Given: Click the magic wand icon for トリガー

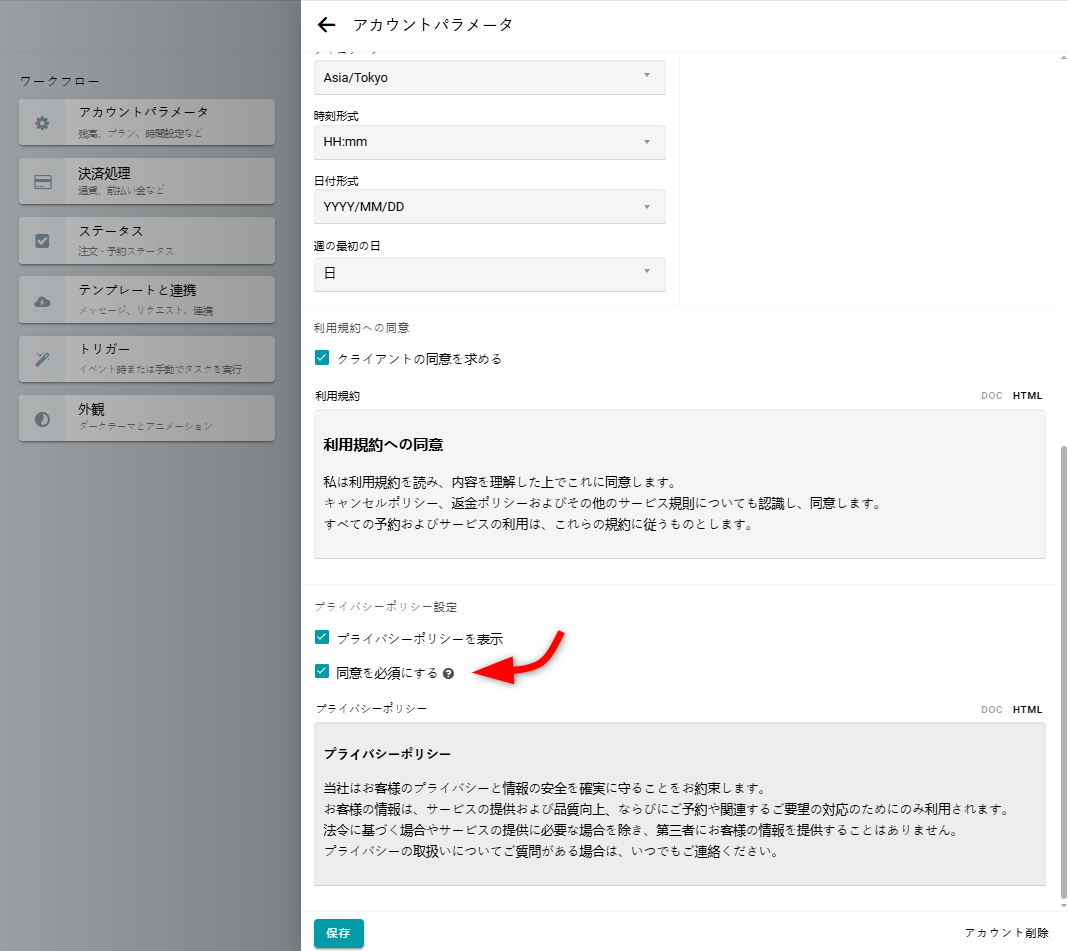Looking at the screenshot, I should pos(42,360).
